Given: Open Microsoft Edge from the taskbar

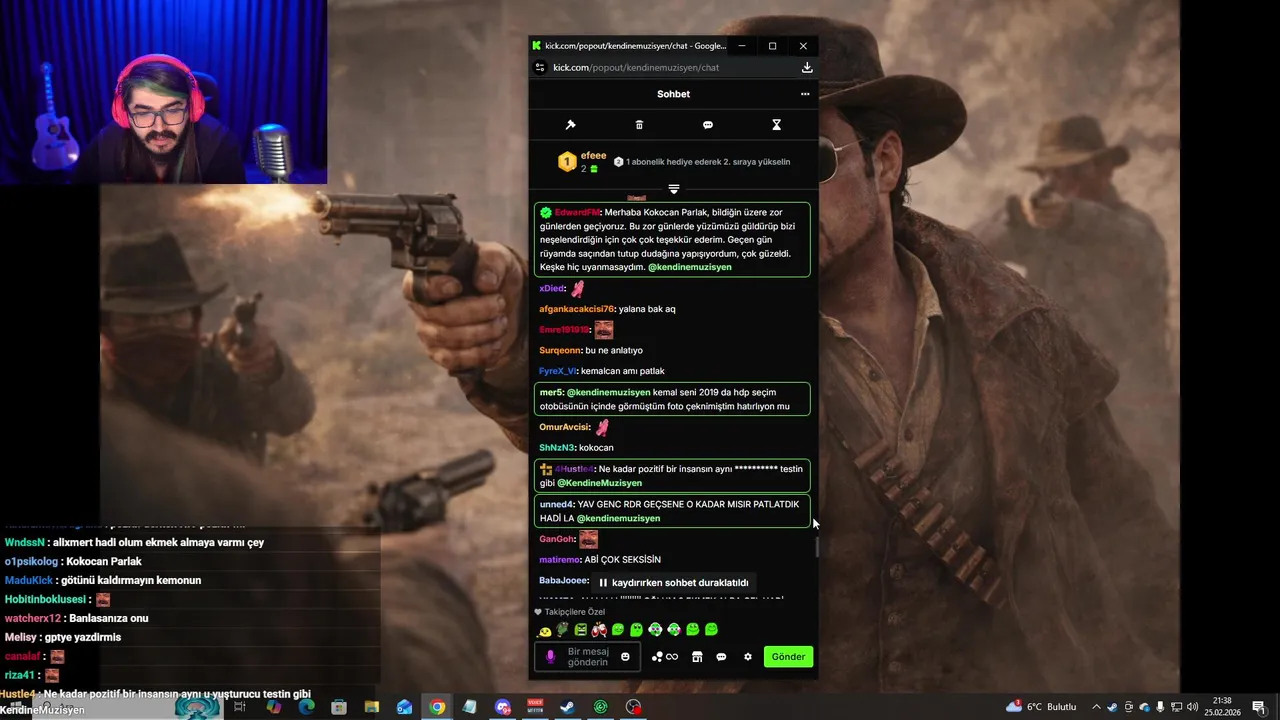Looking at the screenshot, I should 306,707.
